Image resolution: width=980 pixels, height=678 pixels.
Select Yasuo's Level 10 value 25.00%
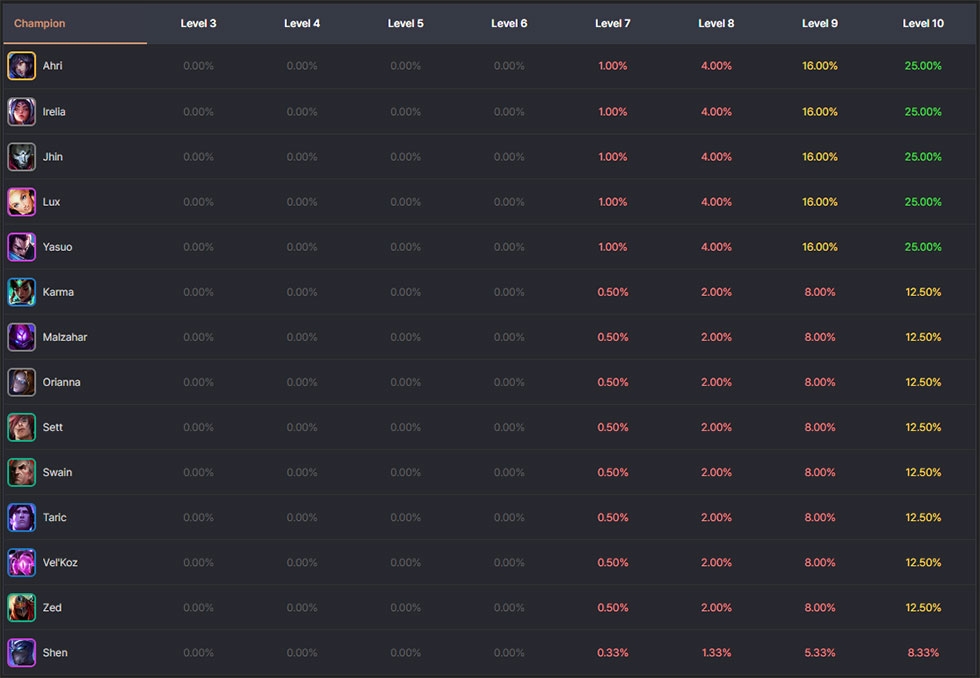(923, 247)
